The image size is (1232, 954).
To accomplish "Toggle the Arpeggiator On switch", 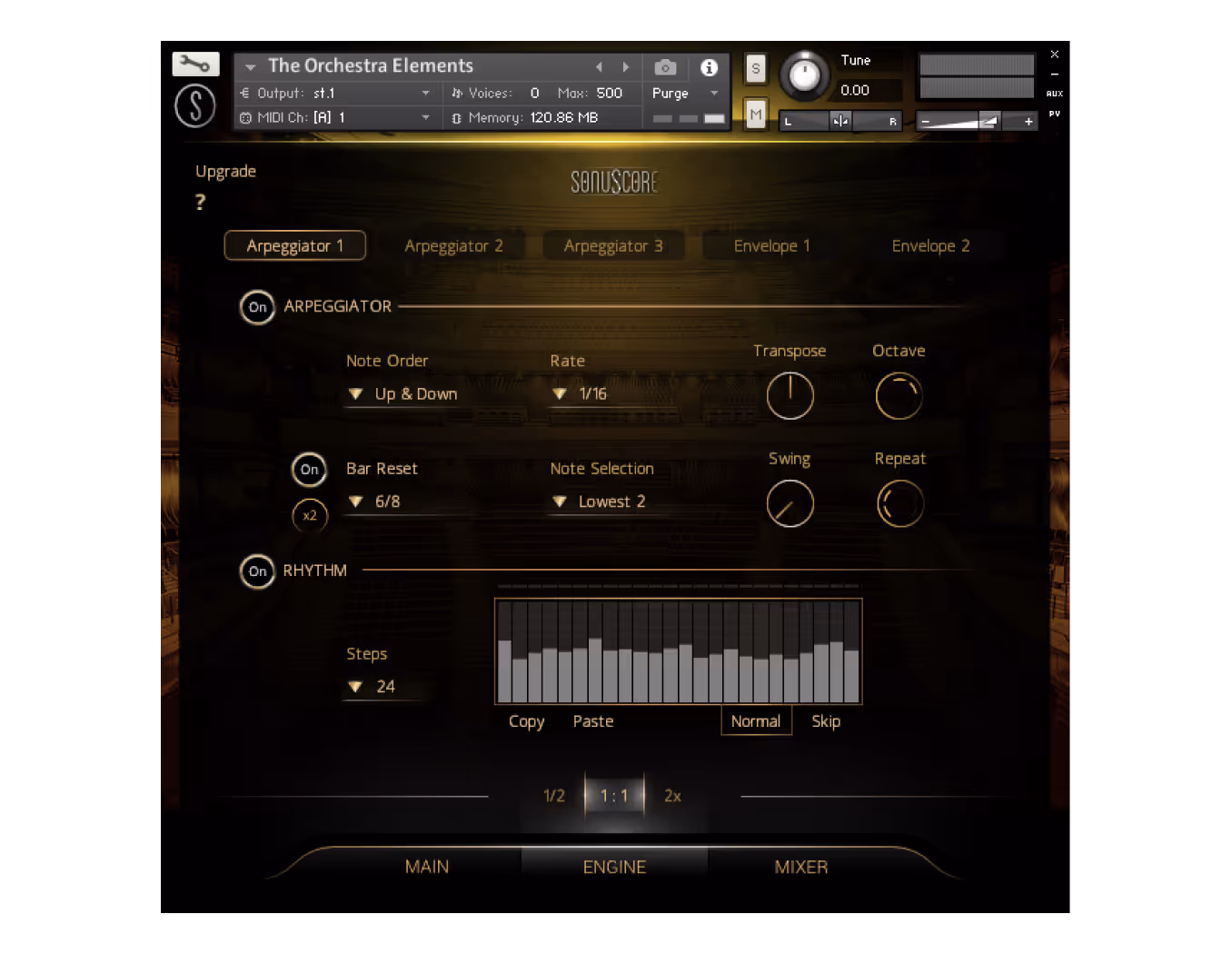I will coord(257,307).
